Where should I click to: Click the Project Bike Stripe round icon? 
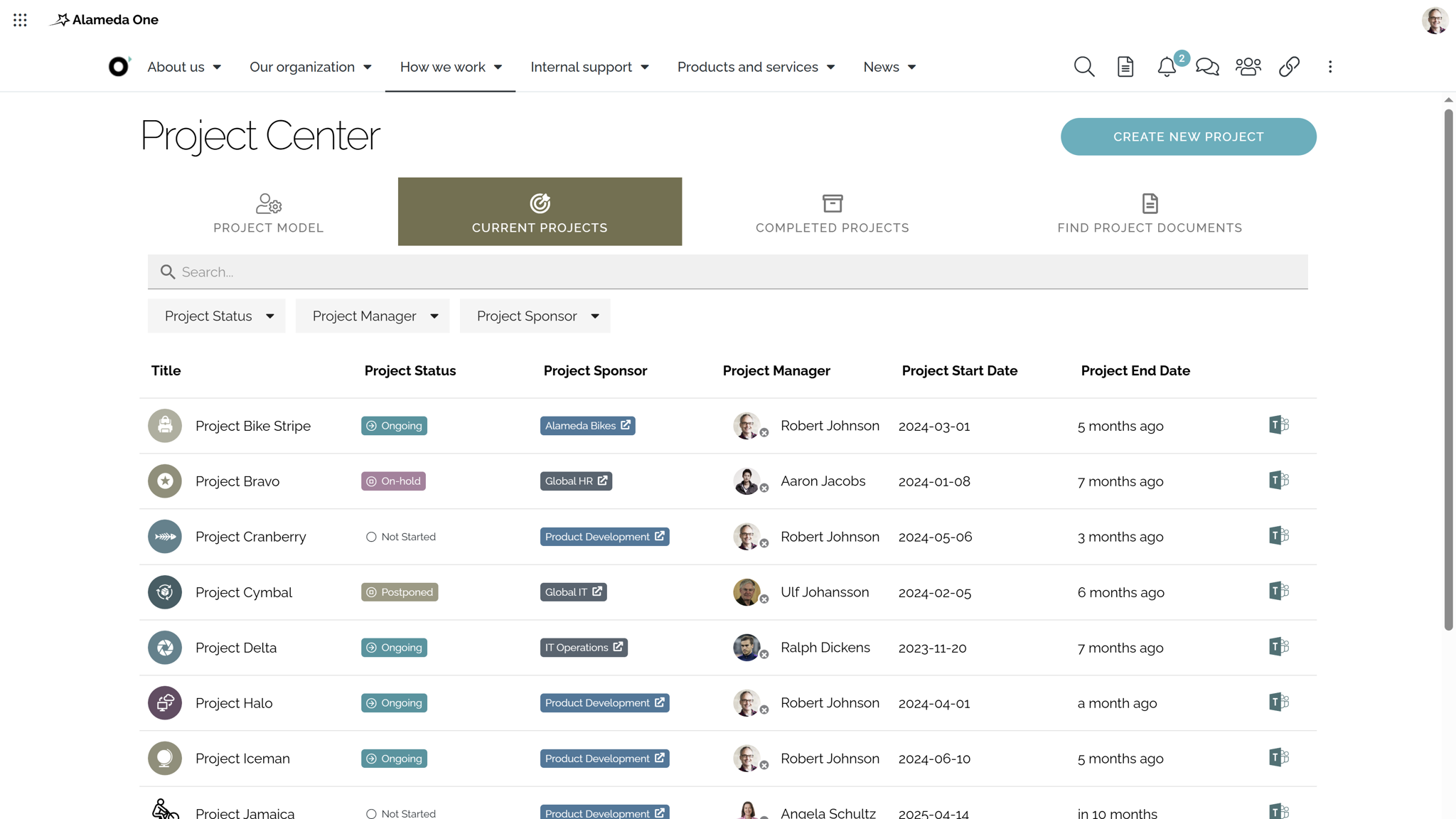(x=165, y=426)
